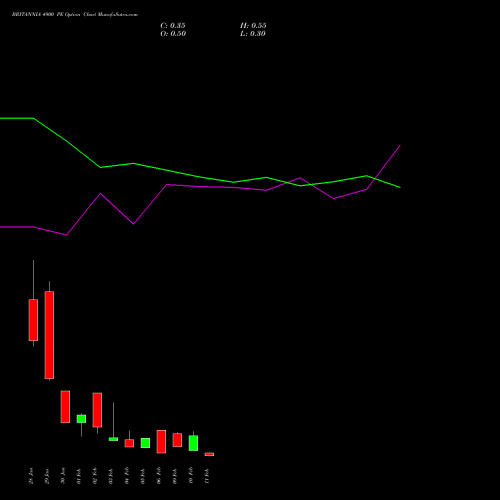Click the small green candle above 03 Feb
This screenshot has height=500, width=500.
coord(113,439)
